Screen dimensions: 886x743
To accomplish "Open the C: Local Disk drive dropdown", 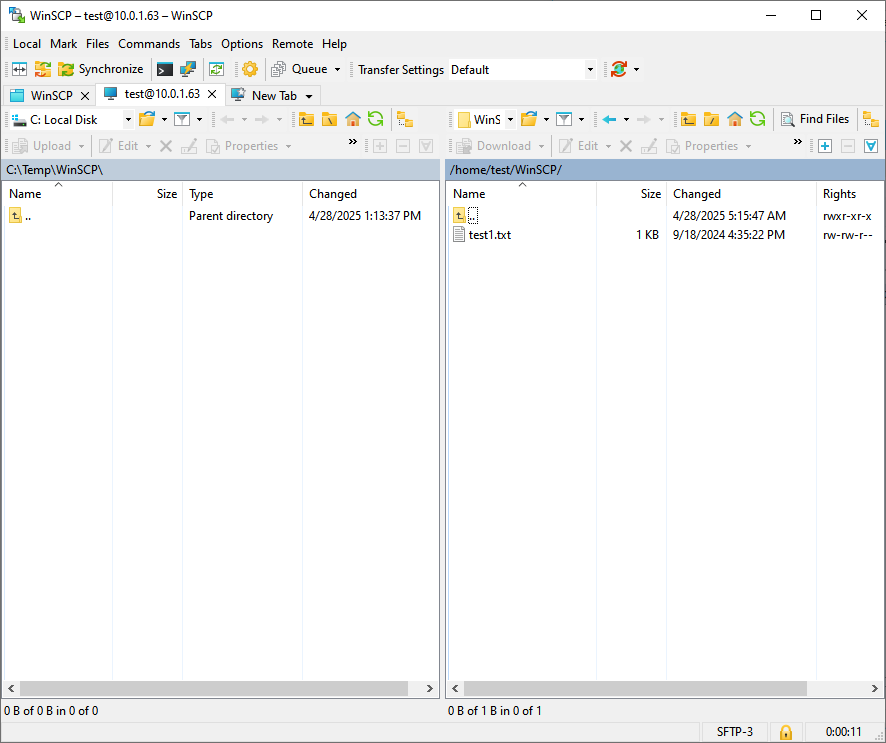I will pyautogui.click(x=128, y=119).
